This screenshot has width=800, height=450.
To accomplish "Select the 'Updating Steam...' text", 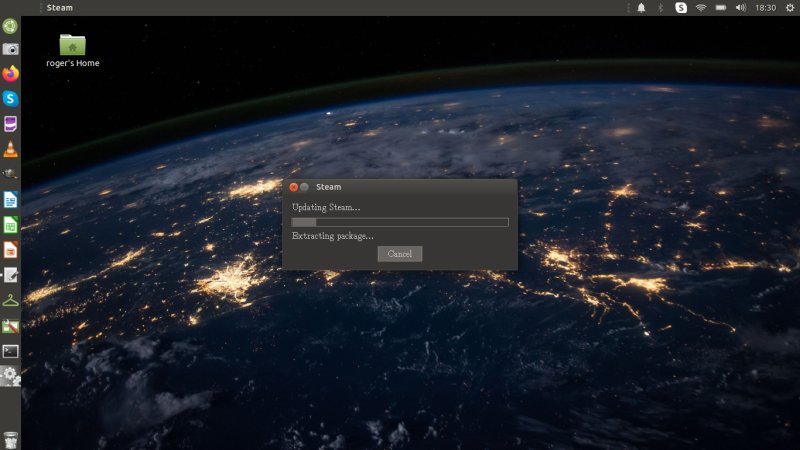I will 326,207.
